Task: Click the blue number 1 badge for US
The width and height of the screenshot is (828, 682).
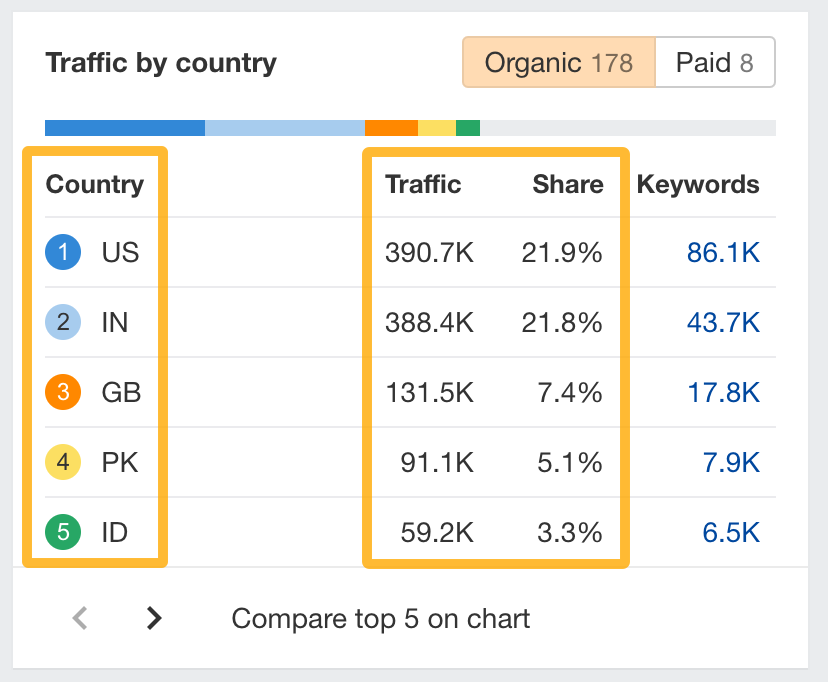Action: pyautogui.click(x=63, y=252)
